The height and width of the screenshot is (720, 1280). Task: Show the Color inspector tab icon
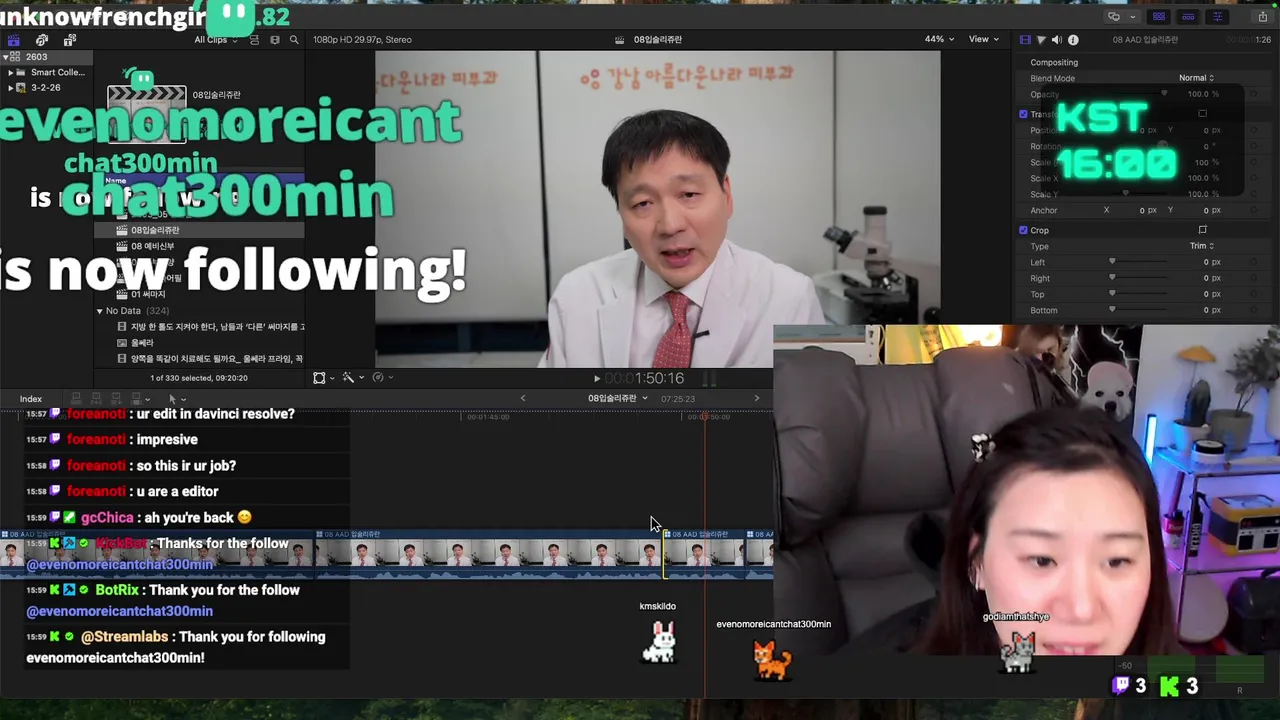[x=1041, y=40]
